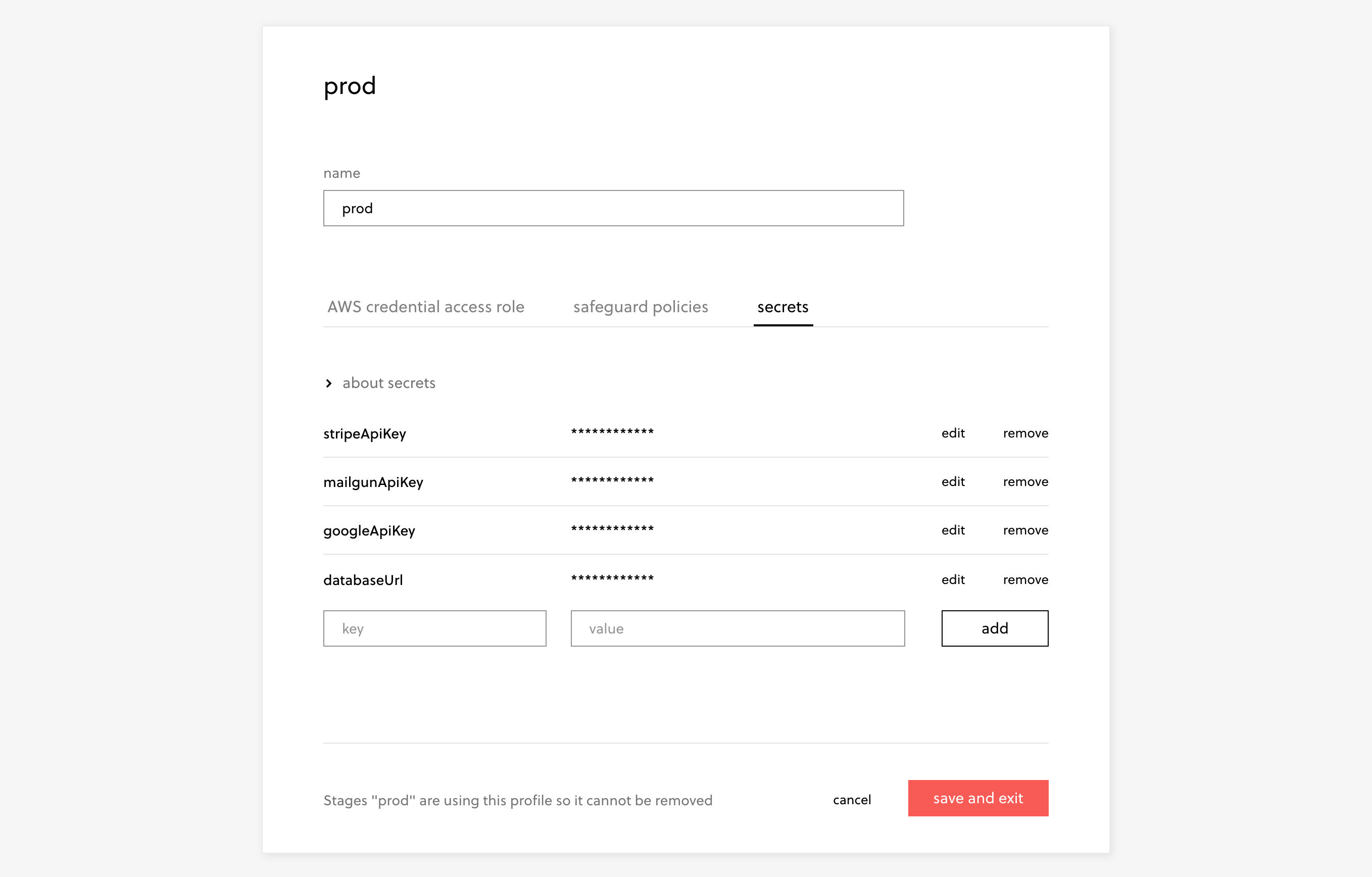Click the profile name input field
The image size is (1372, 877).
coord(613,208)
